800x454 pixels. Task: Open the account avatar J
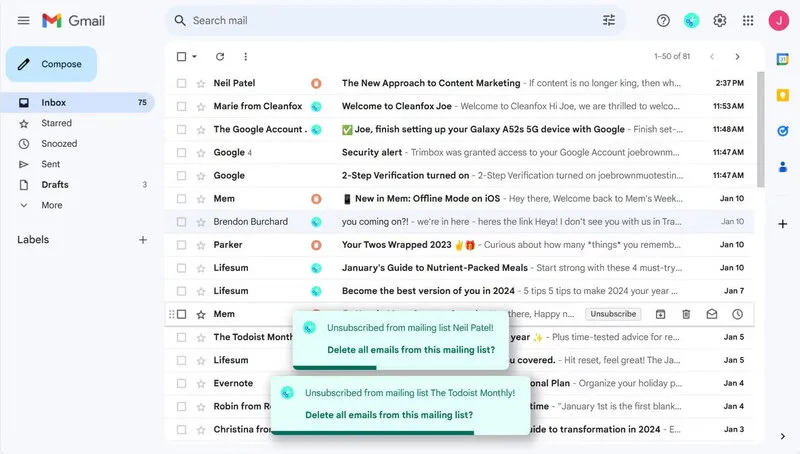pos(779,20)
